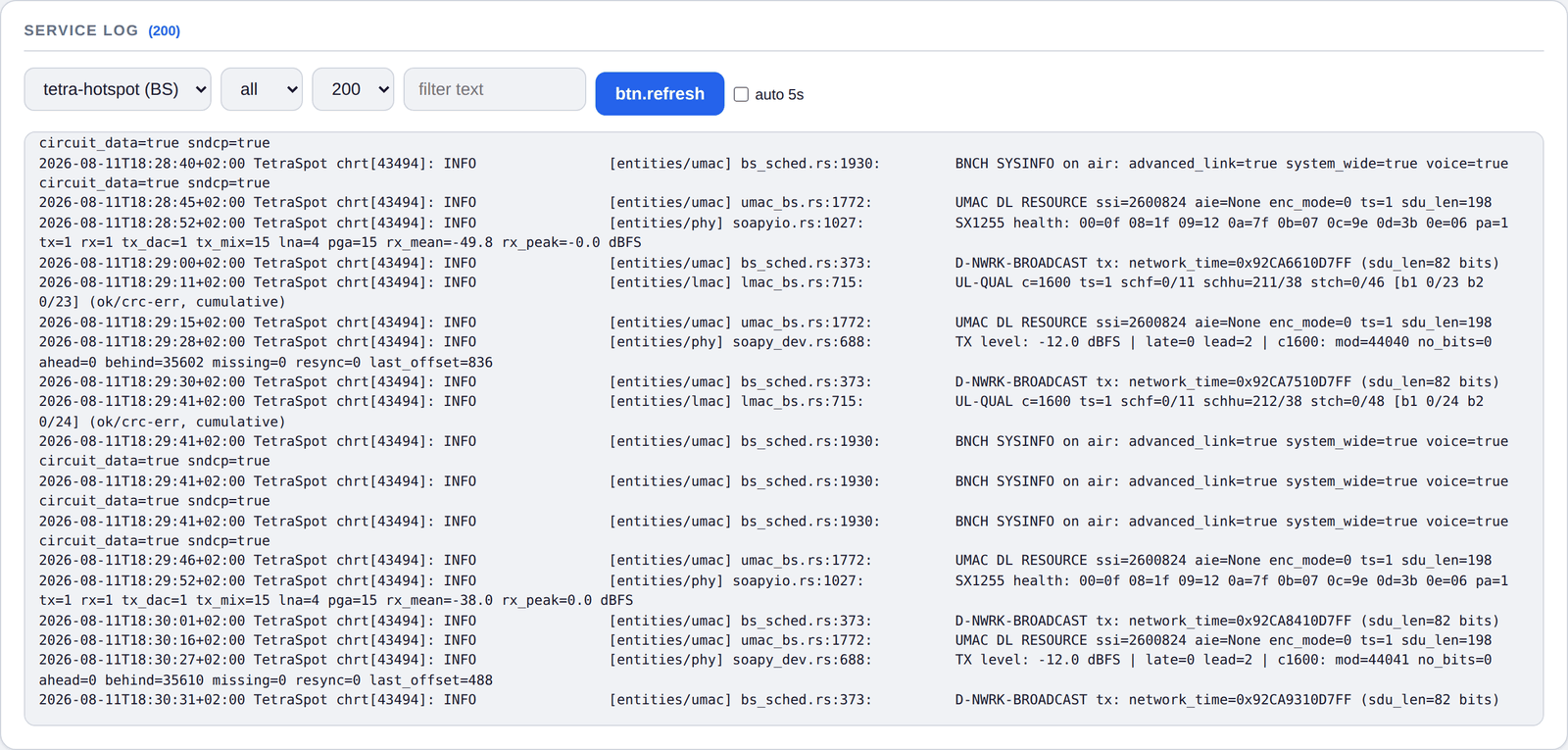Open the tetra-hotspot (BS) service dropdown
1568x750 pixels.
(x=118, y=89)
